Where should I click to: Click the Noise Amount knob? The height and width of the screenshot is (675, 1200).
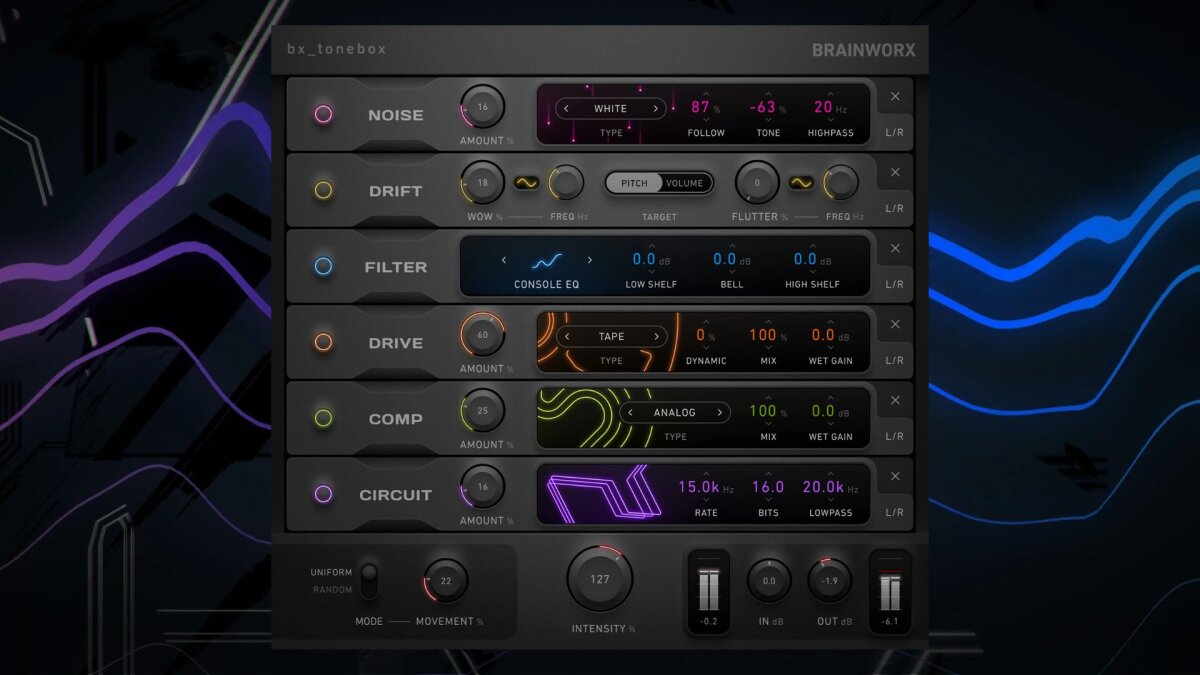click(x=483, y=107)
